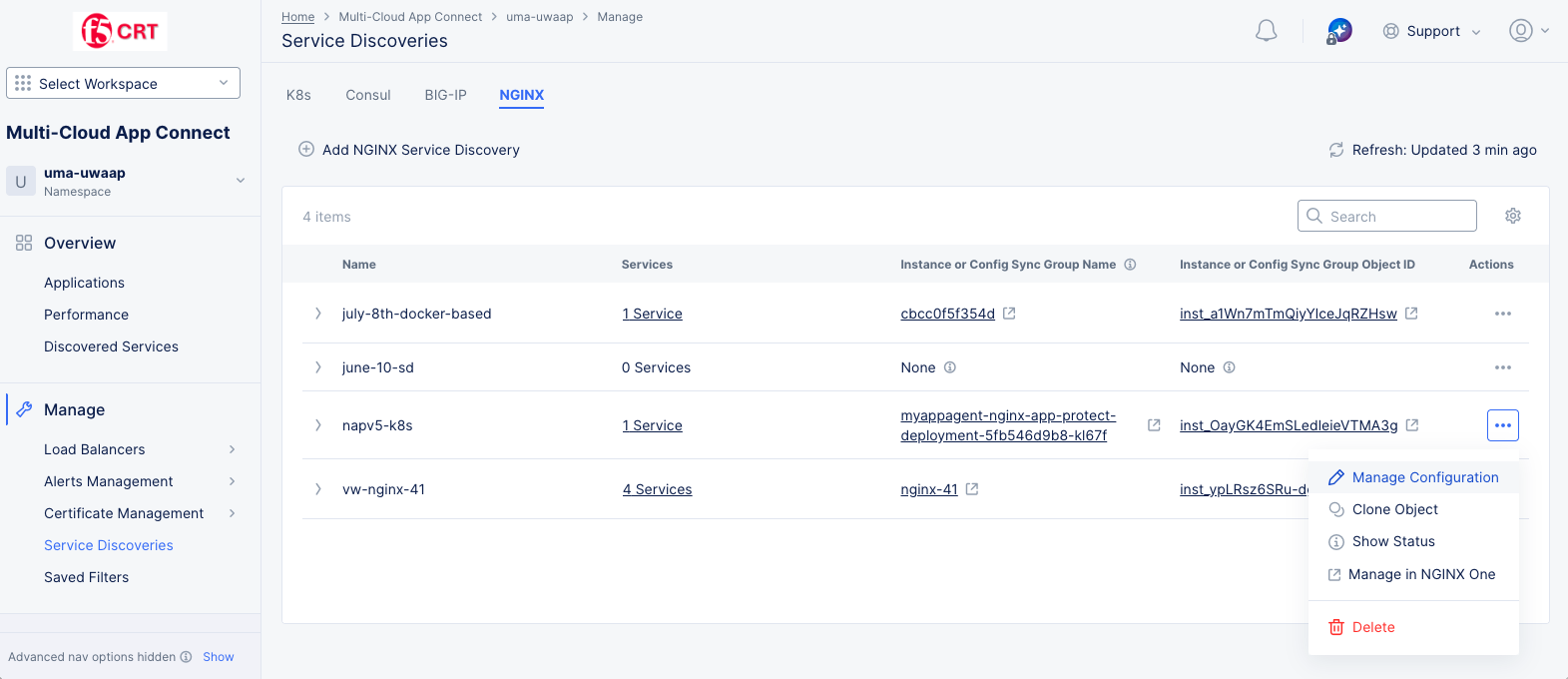Open Performance in sidebar
This screenshot has height=679, width=1568.
[x=86, y=315]
